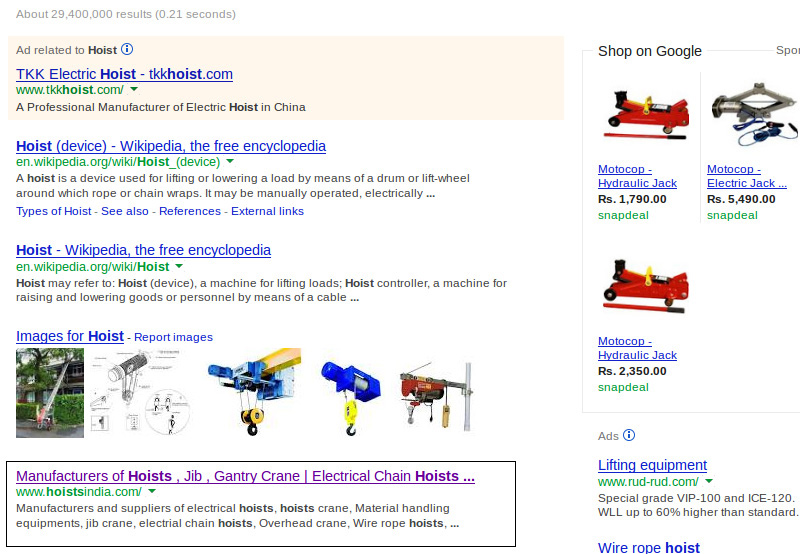Click the info icon beside Ad related to Hoist
The height and width of the screenshot is (554, 800).
(127, 49)
